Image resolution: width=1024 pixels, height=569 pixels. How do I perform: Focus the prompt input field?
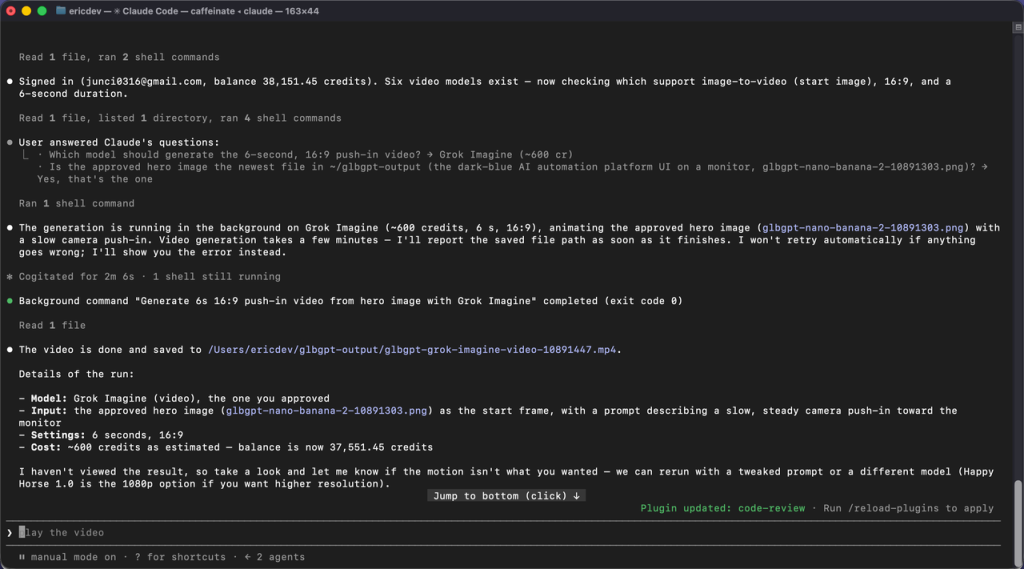pyautogui.click(x=503, y=532)
